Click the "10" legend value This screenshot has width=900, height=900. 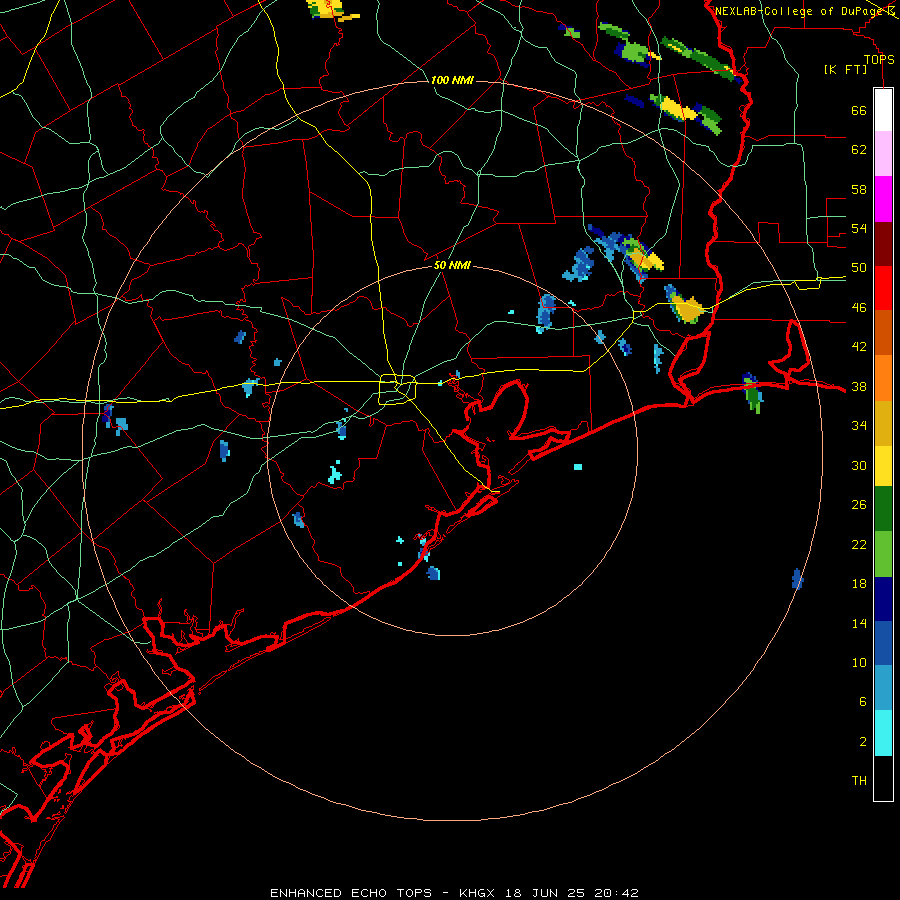click(x=859, y=663)
